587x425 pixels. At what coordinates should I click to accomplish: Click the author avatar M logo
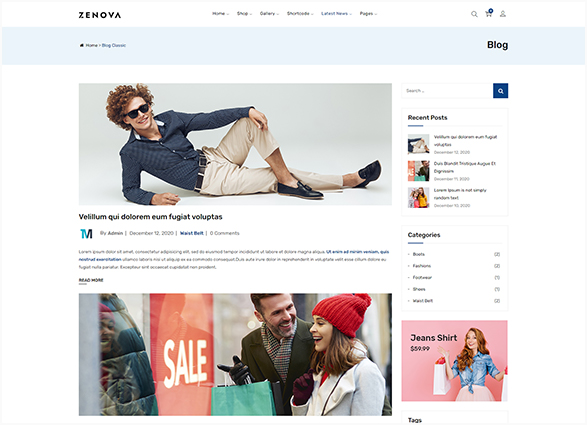tap(86, 234)
